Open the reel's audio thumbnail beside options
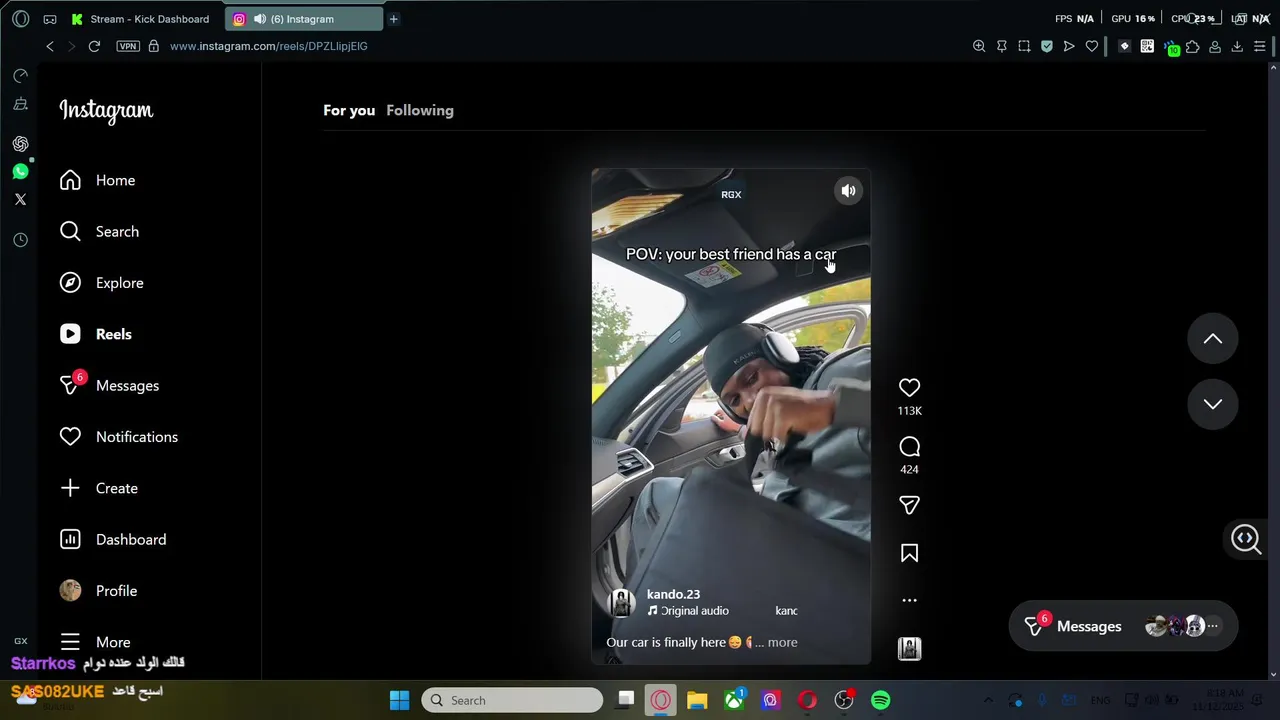 (909, 649)
